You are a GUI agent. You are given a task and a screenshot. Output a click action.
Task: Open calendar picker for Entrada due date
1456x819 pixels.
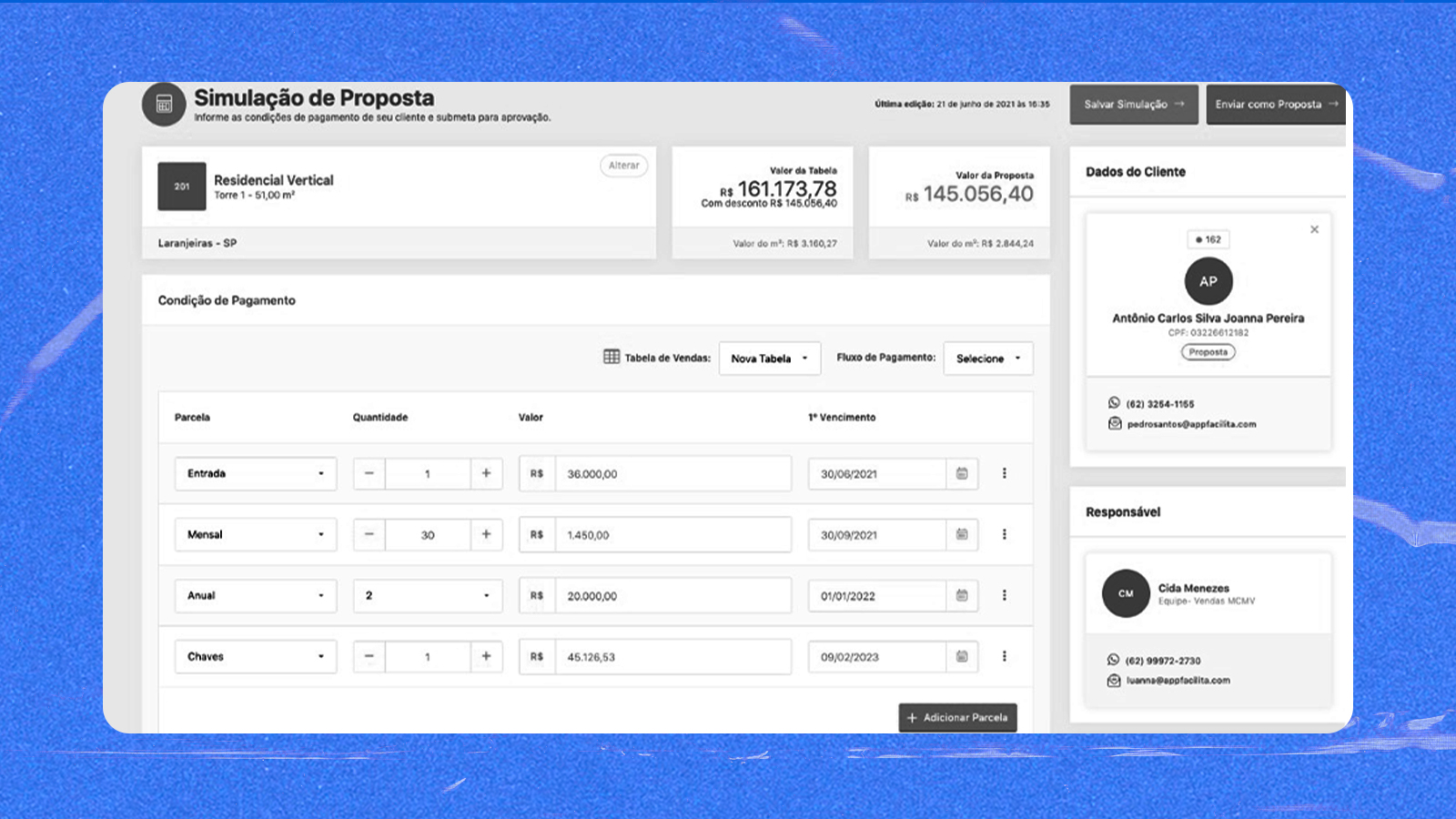pyautogui.click(x=962, y=473)
